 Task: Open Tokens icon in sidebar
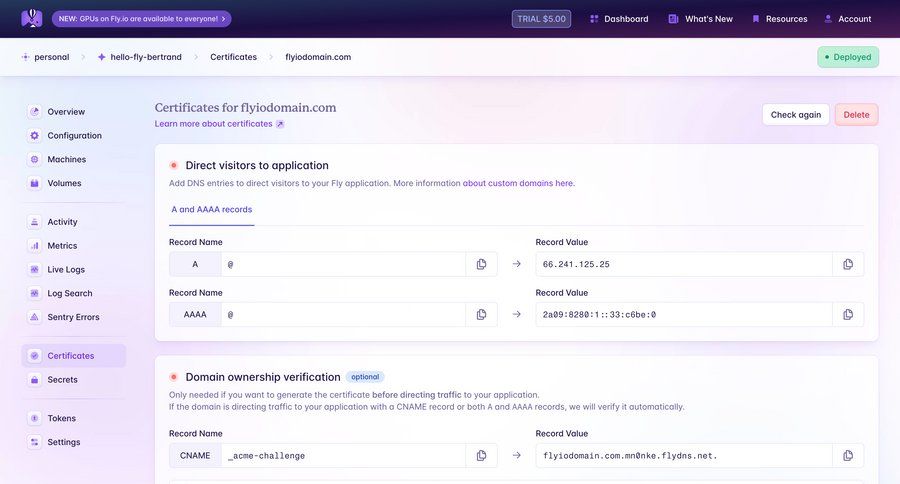[x=34, y=418]
